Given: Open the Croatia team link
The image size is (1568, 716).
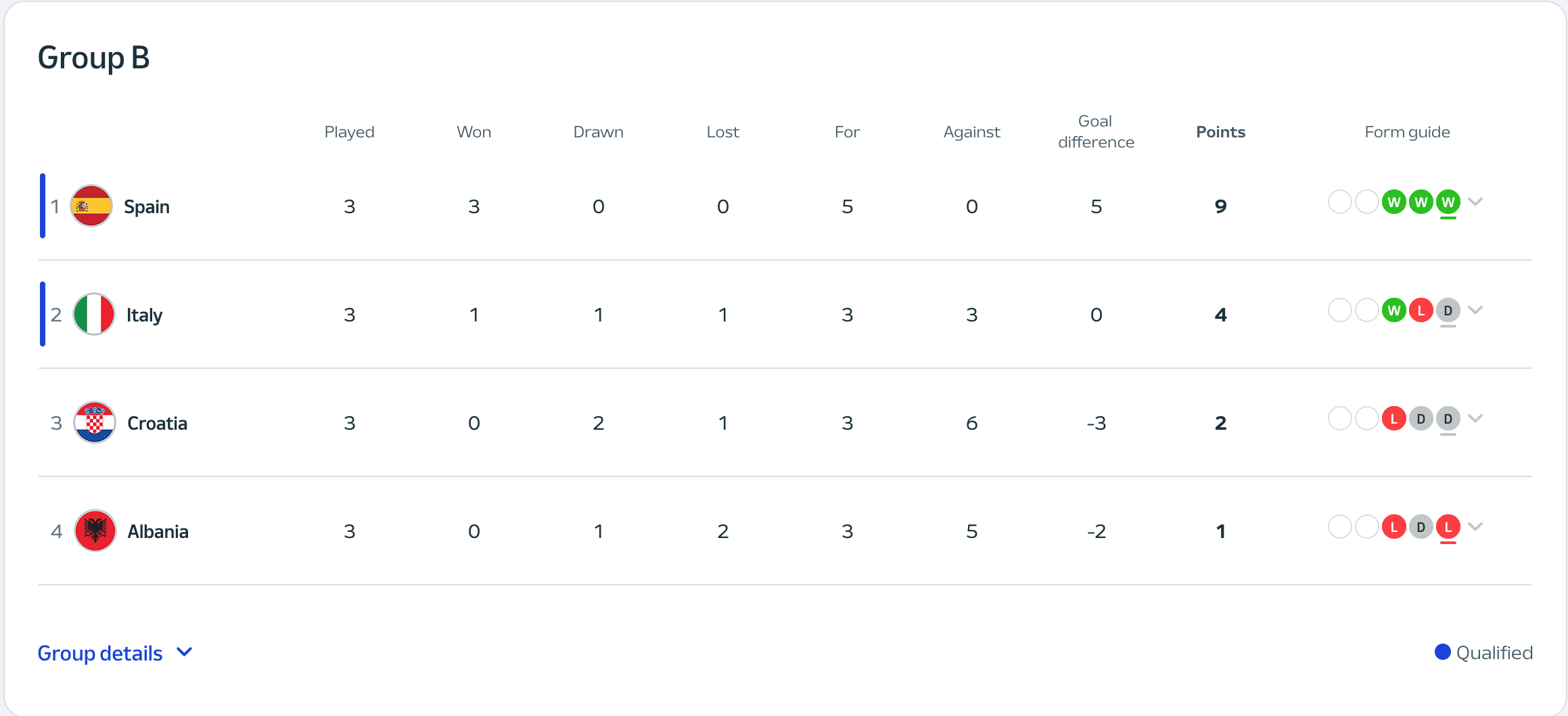Looking at the screenshot, I should (x=158, y=423).
